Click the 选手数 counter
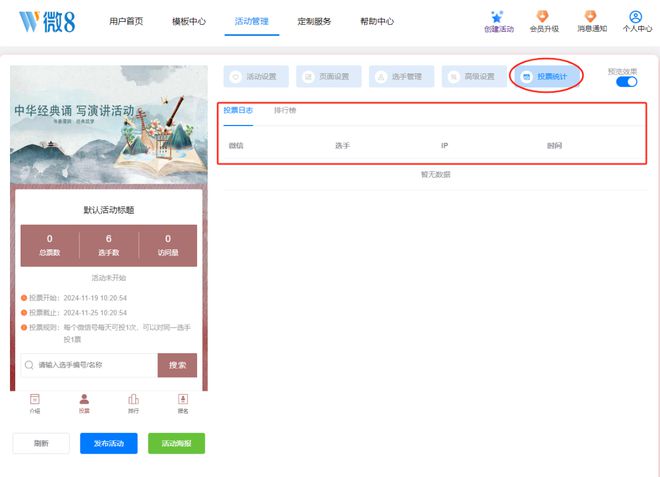 coord(109,245)
